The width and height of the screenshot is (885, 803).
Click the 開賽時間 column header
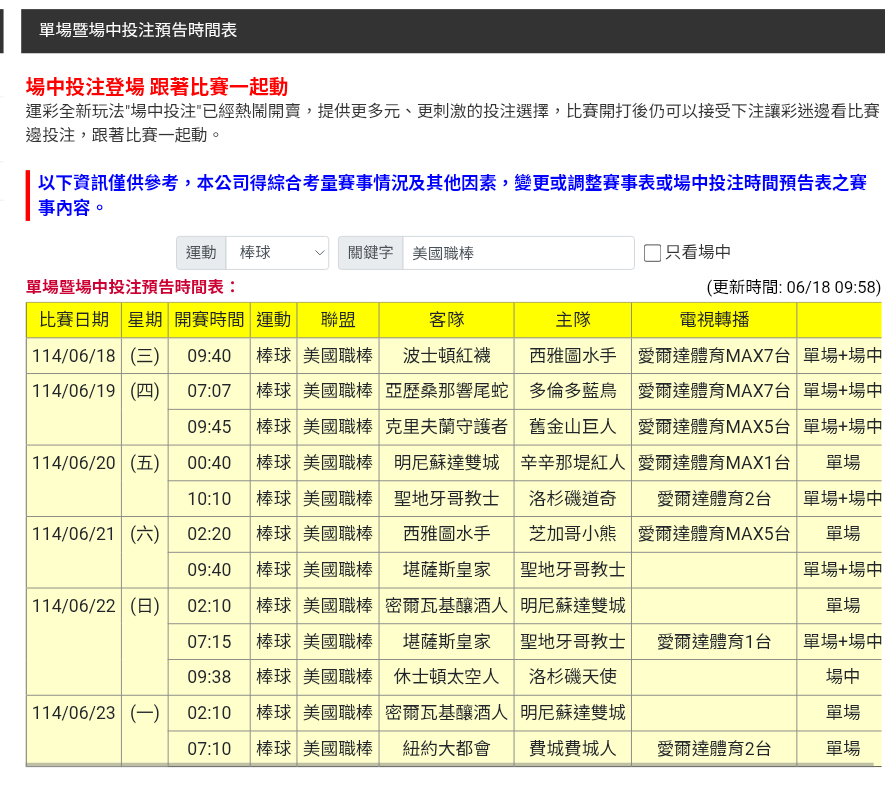click(x=209, y=320)
